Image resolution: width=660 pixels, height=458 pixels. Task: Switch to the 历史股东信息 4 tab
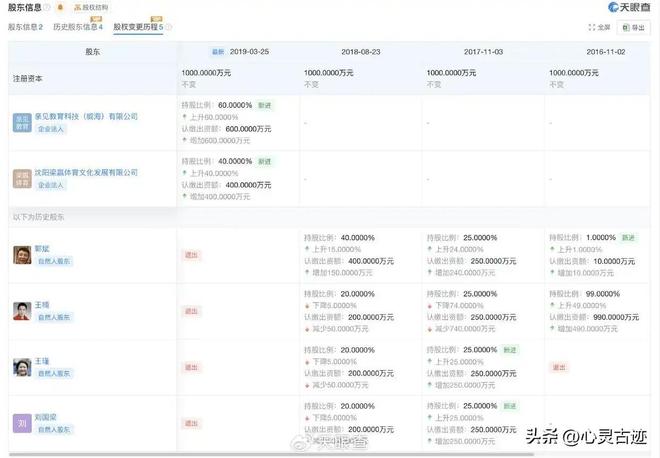click(78, 27)
